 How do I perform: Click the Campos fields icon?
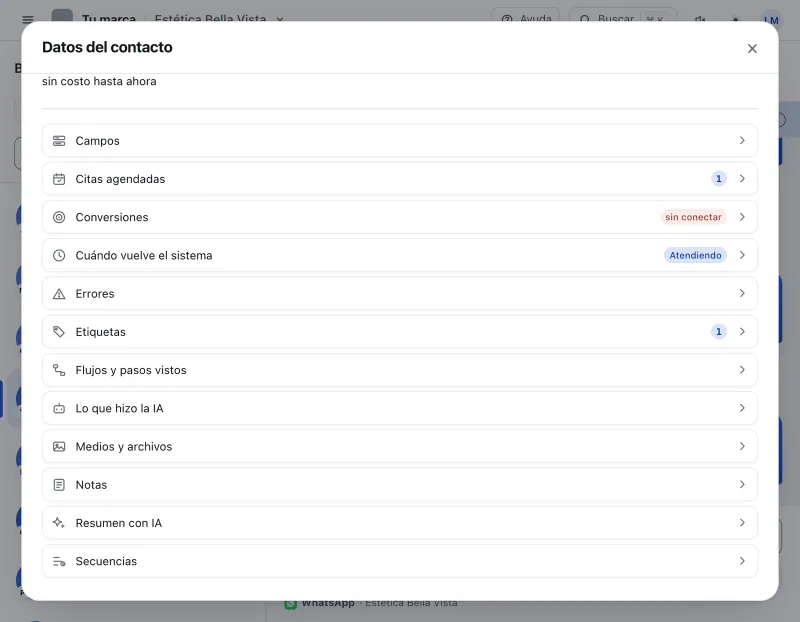59,141
